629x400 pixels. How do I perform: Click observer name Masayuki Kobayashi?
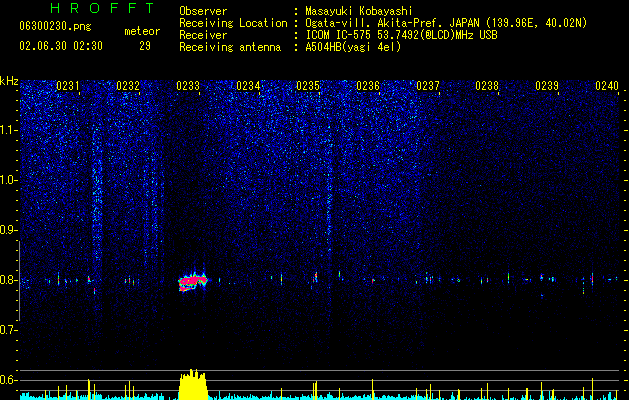click(359, 11)
